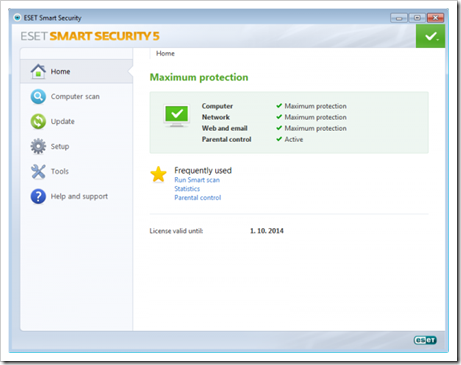The height and width of the screenshot is (365, 461).
Task: Click the Home breadcrumb text
Action: coord(165,53)
